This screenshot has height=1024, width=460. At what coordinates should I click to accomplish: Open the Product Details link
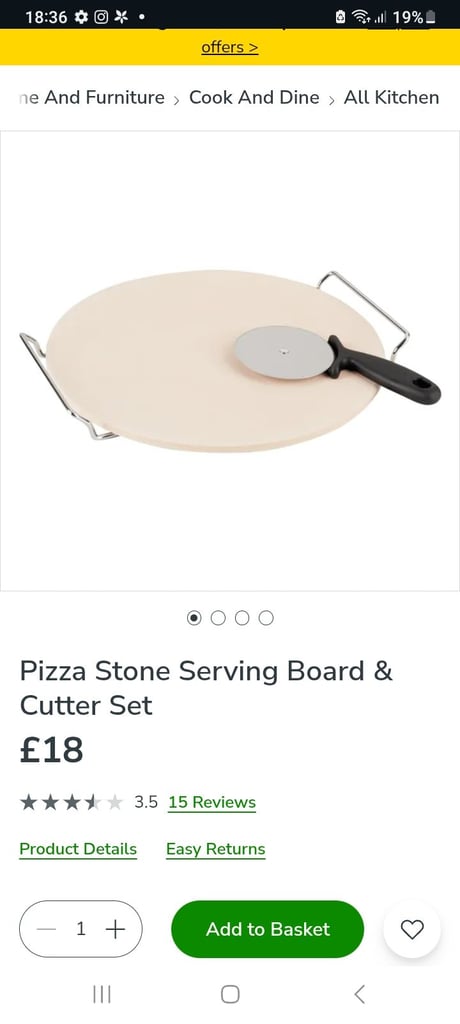[78, 849]
